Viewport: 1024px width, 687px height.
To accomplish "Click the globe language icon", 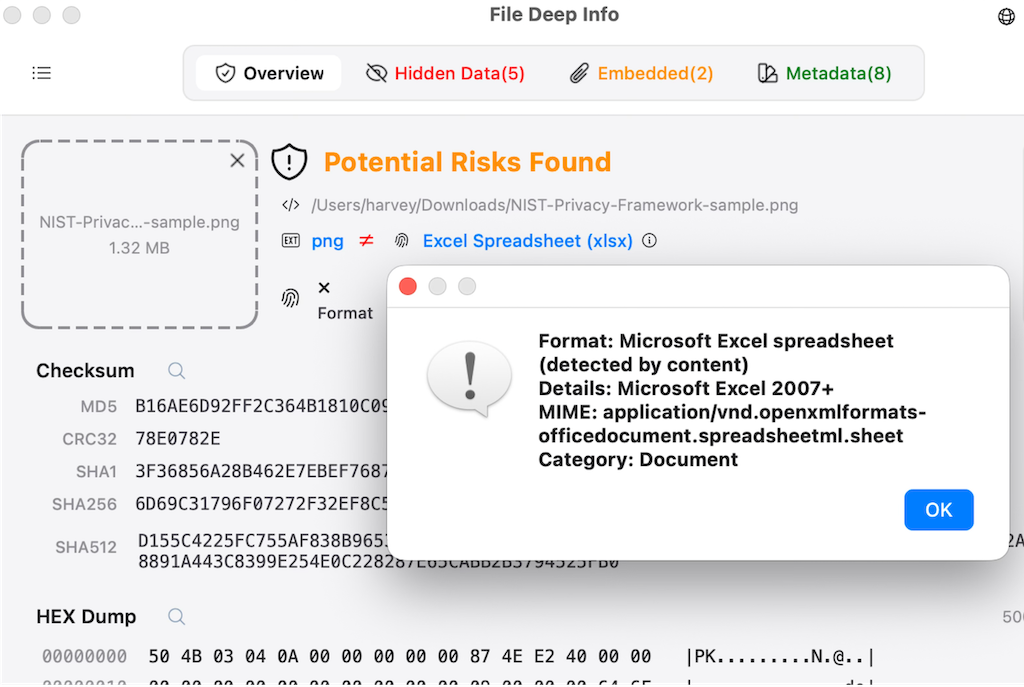I will (1006, 16).
